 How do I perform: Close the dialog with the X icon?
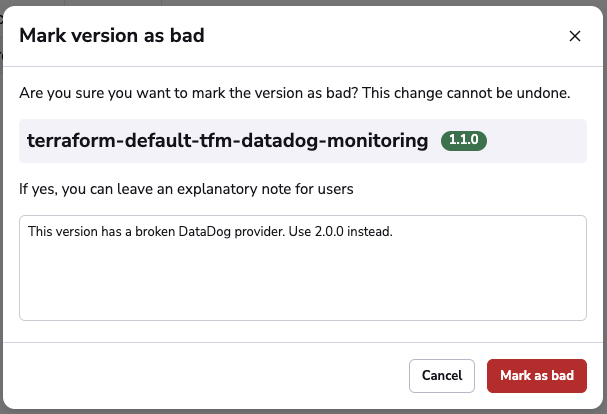[x=575, y=36]
